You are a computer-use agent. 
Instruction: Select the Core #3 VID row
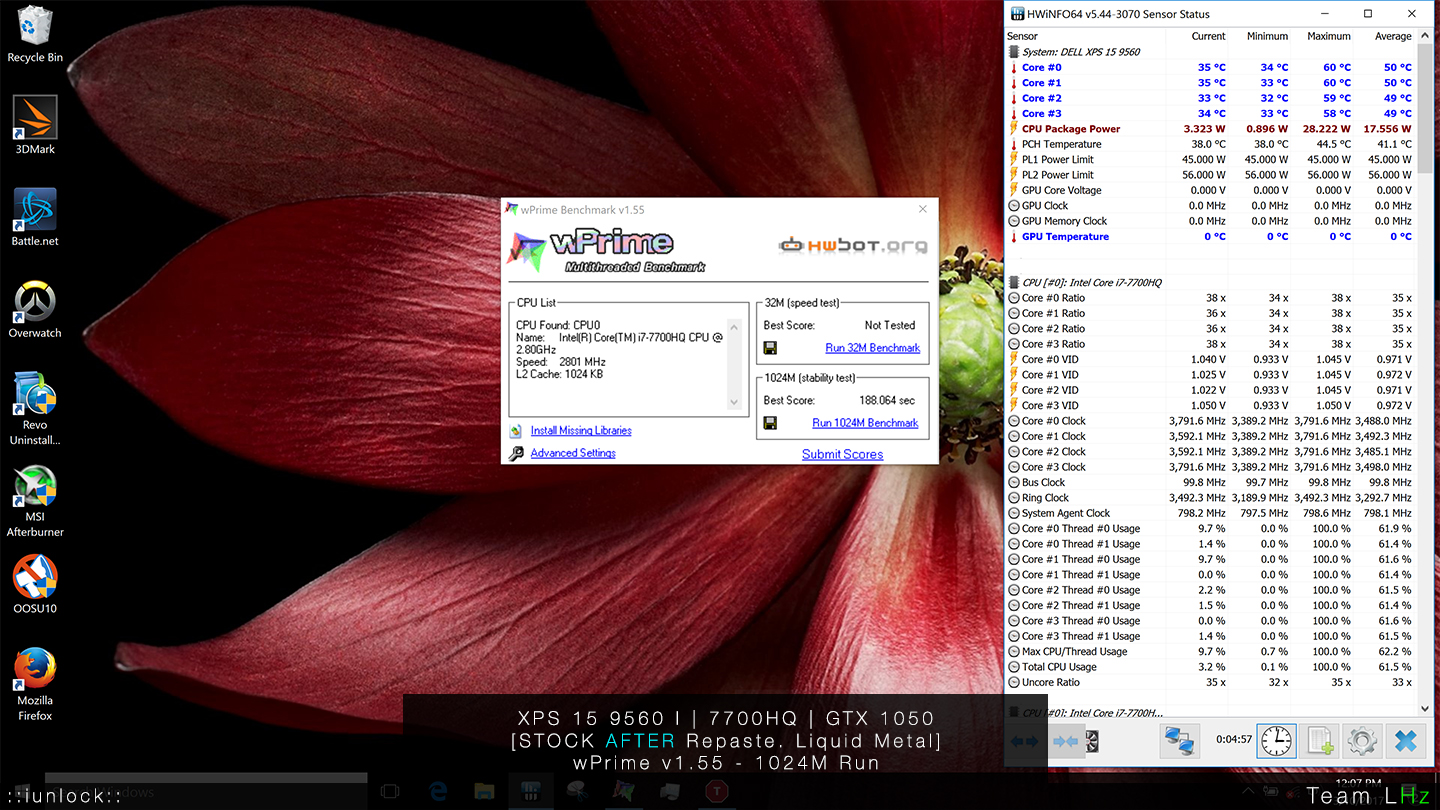pyautogui.click(x=1210, y=406)
